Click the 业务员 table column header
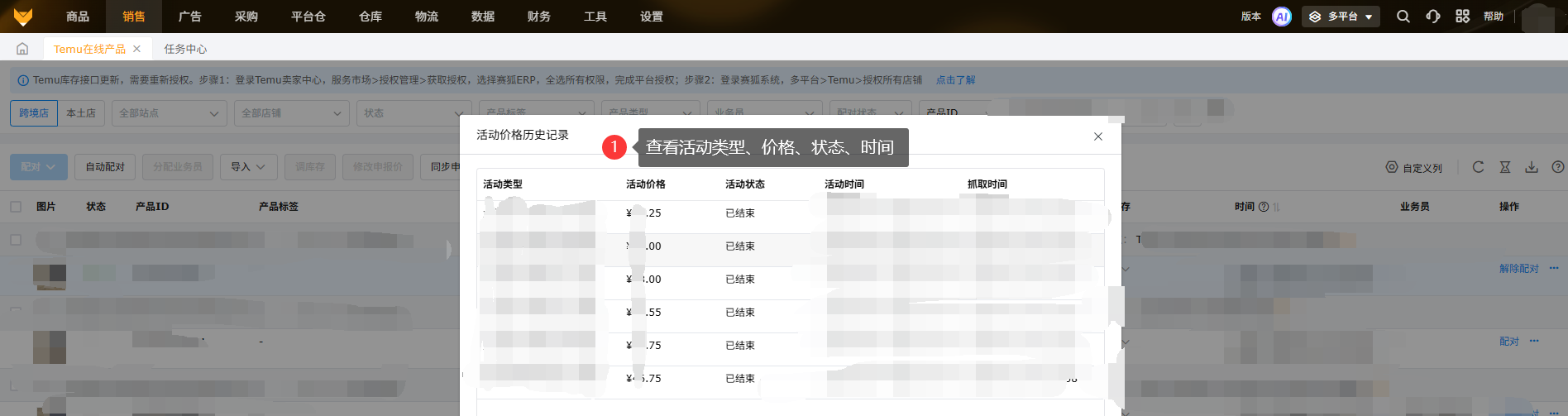Screen dimensions: 1568x416 (x=1415, y=207)
